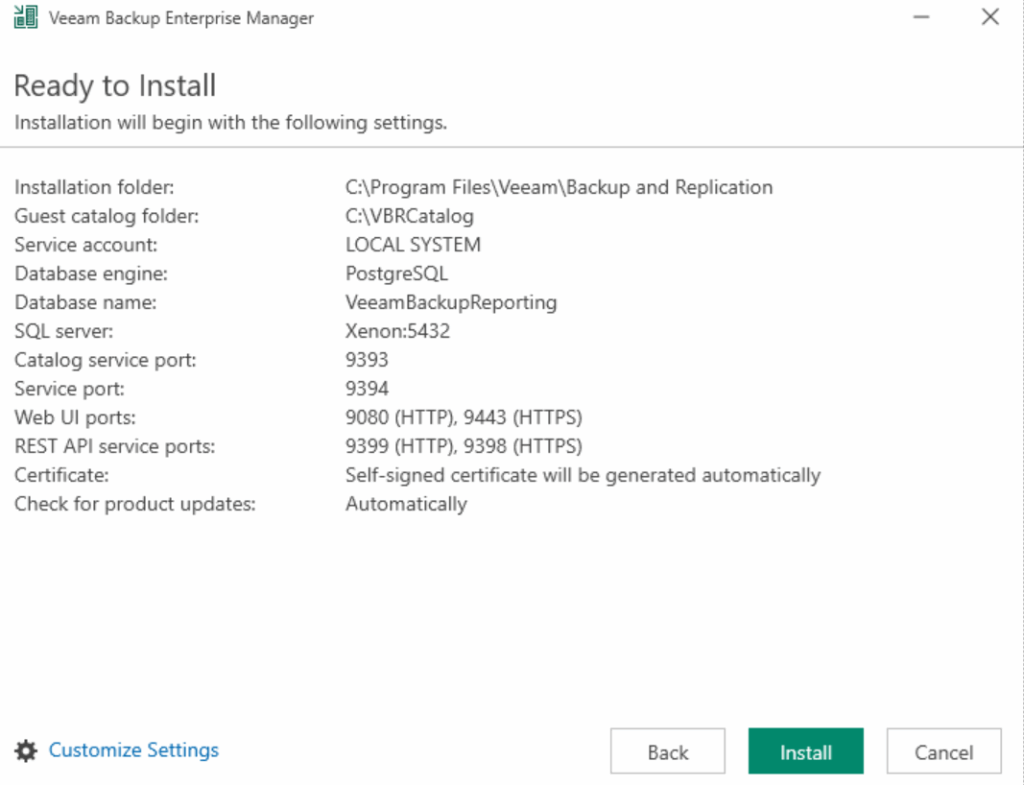Select the 'Automatically' value
1024x785 pixels.
pyautogui.click(x=406, y=504)
